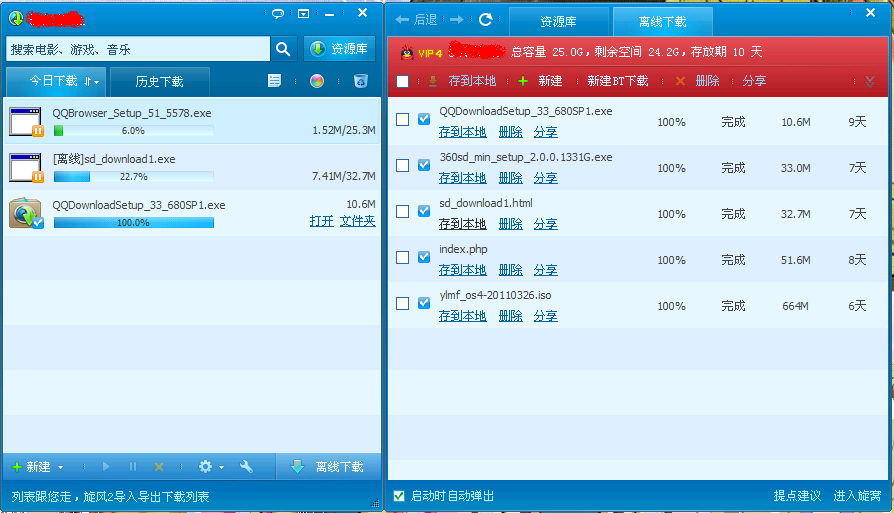Click 打开 link for QQDownloadSetup

pos(322,221)
